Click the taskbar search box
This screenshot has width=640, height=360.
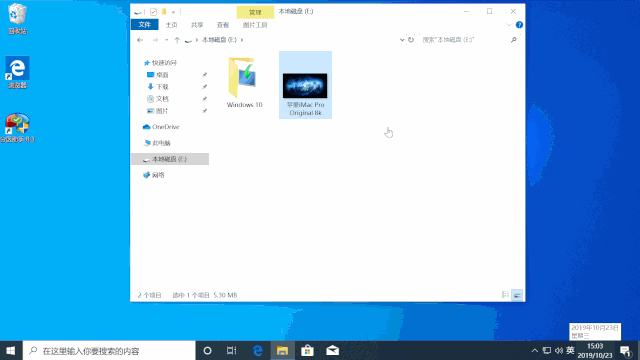coord(109,351)
